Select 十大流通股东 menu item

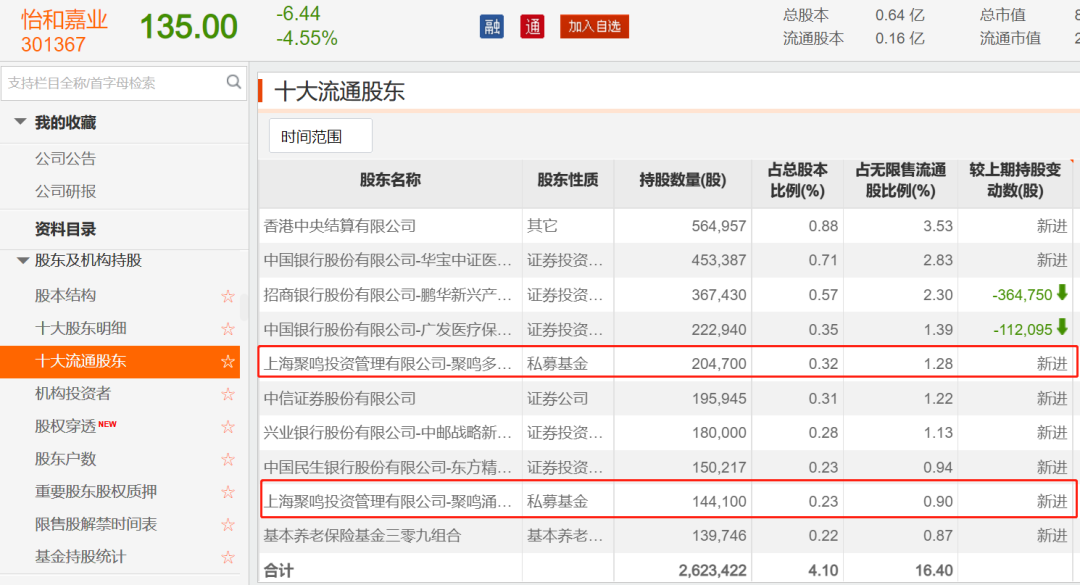coord(120,361)
